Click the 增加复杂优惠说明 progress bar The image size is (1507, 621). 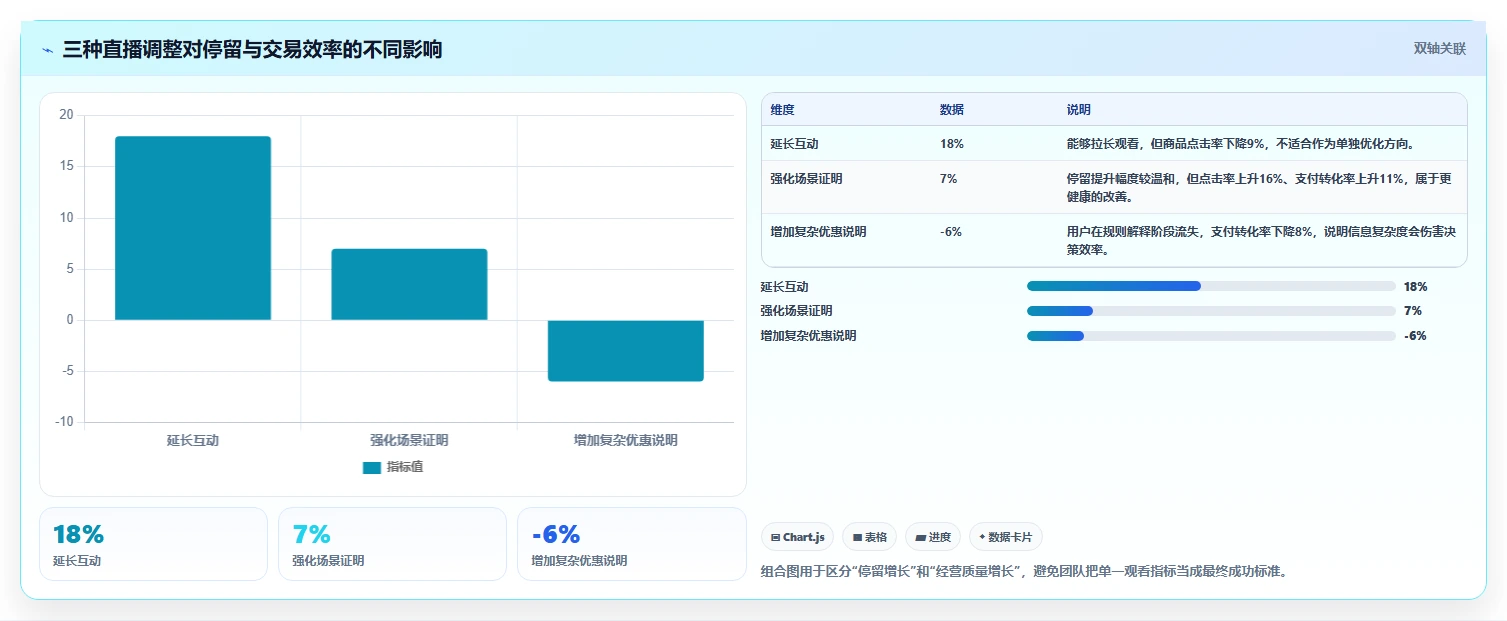pos(1211,336)
